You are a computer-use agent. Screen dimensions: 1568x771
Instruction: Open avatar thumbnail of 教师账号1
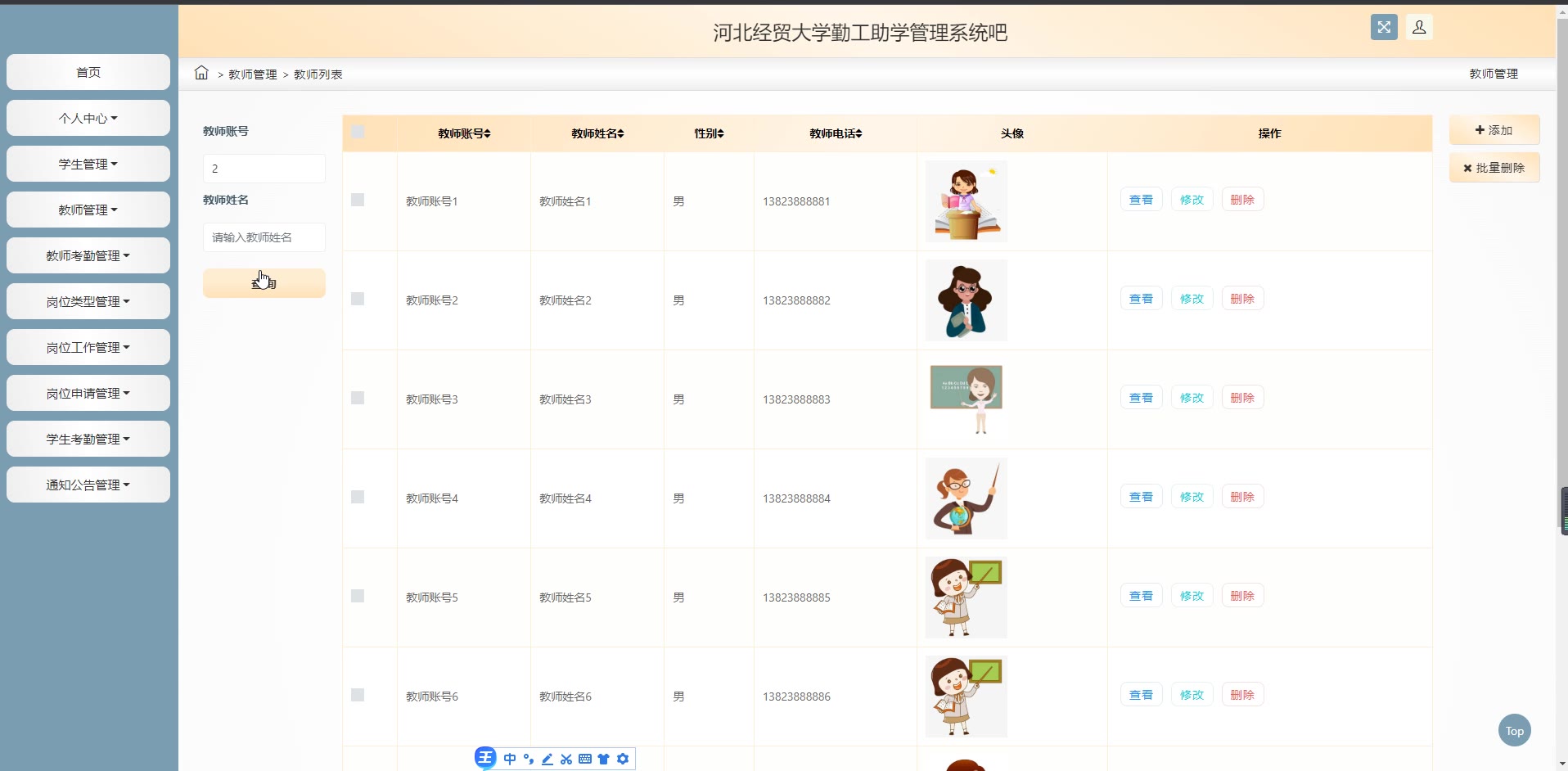[x=966, y=201]
